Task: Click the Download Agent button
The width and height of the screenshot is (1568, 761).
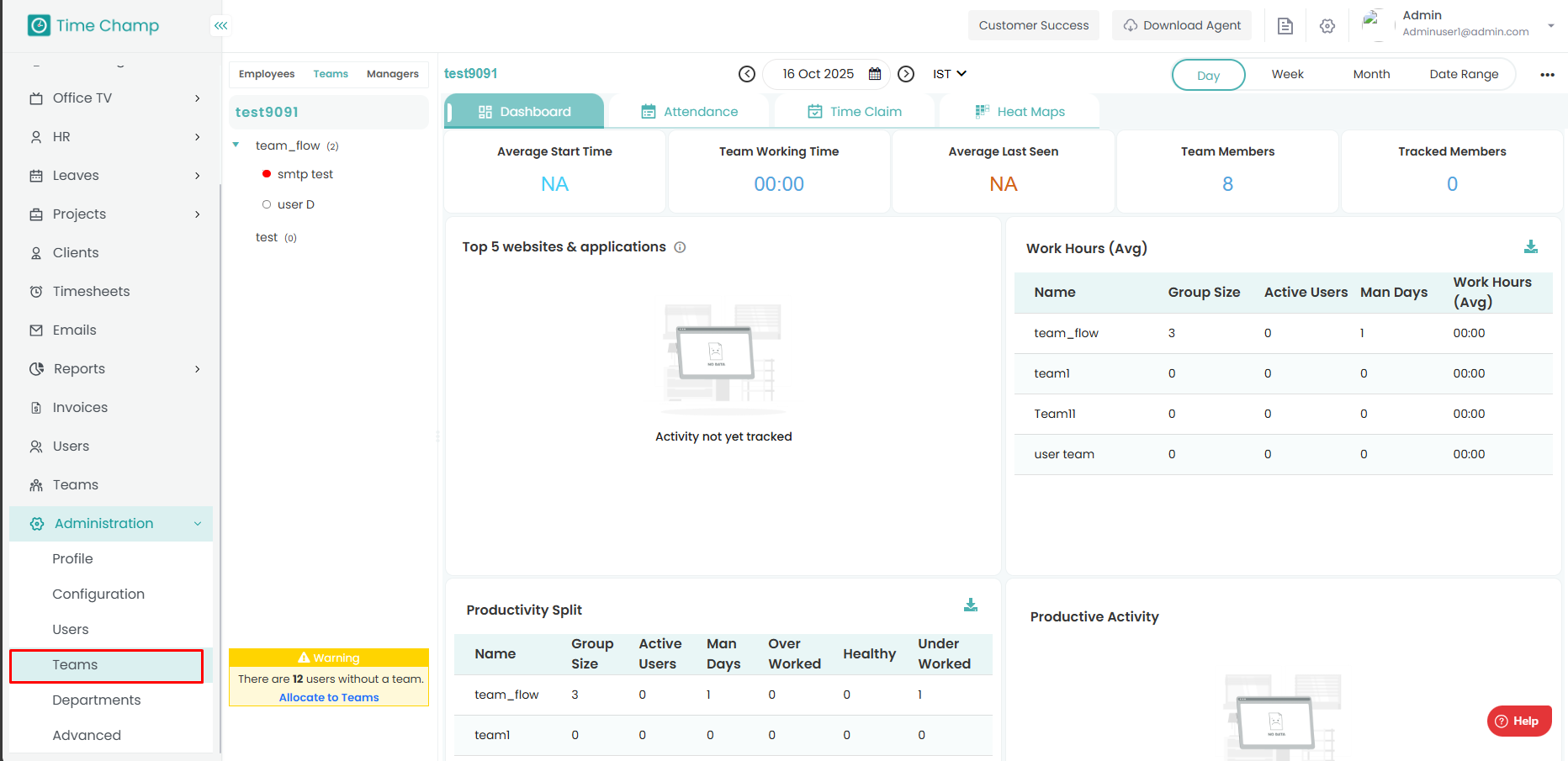Action: tap(1182, 25)
